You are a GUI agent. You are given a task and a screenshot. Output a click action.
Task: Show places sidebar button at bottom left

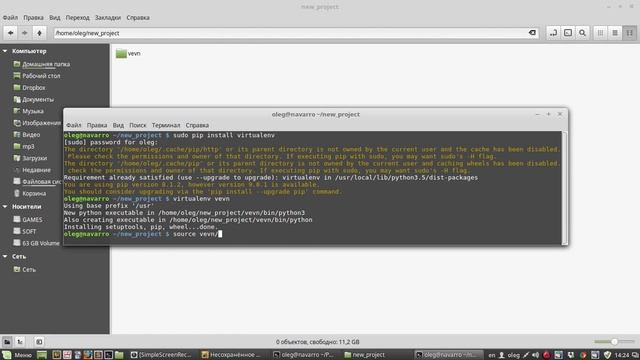point(7,342)
